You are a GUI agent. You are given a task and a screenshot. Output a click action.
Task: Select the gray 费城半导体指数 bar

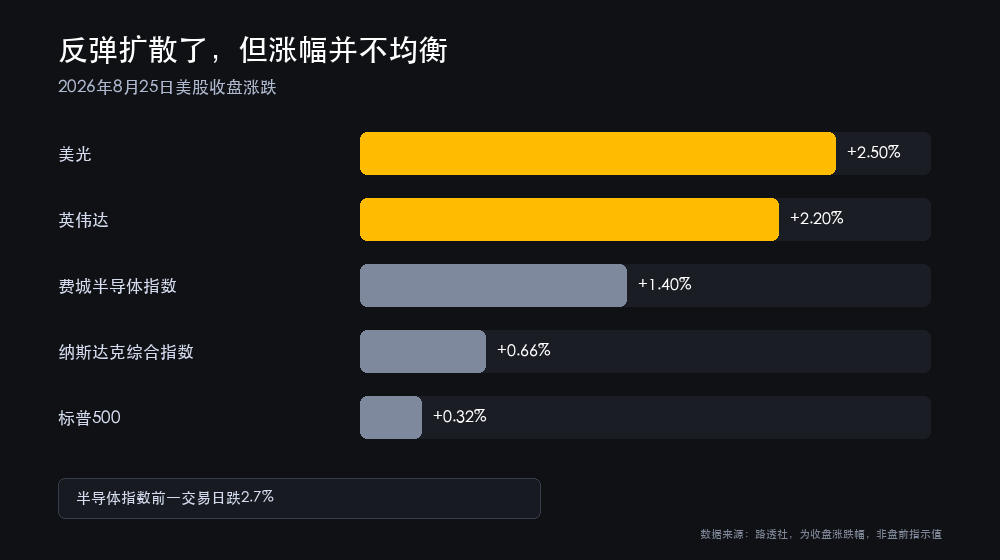pyautogui.click(x=494, y=286)
